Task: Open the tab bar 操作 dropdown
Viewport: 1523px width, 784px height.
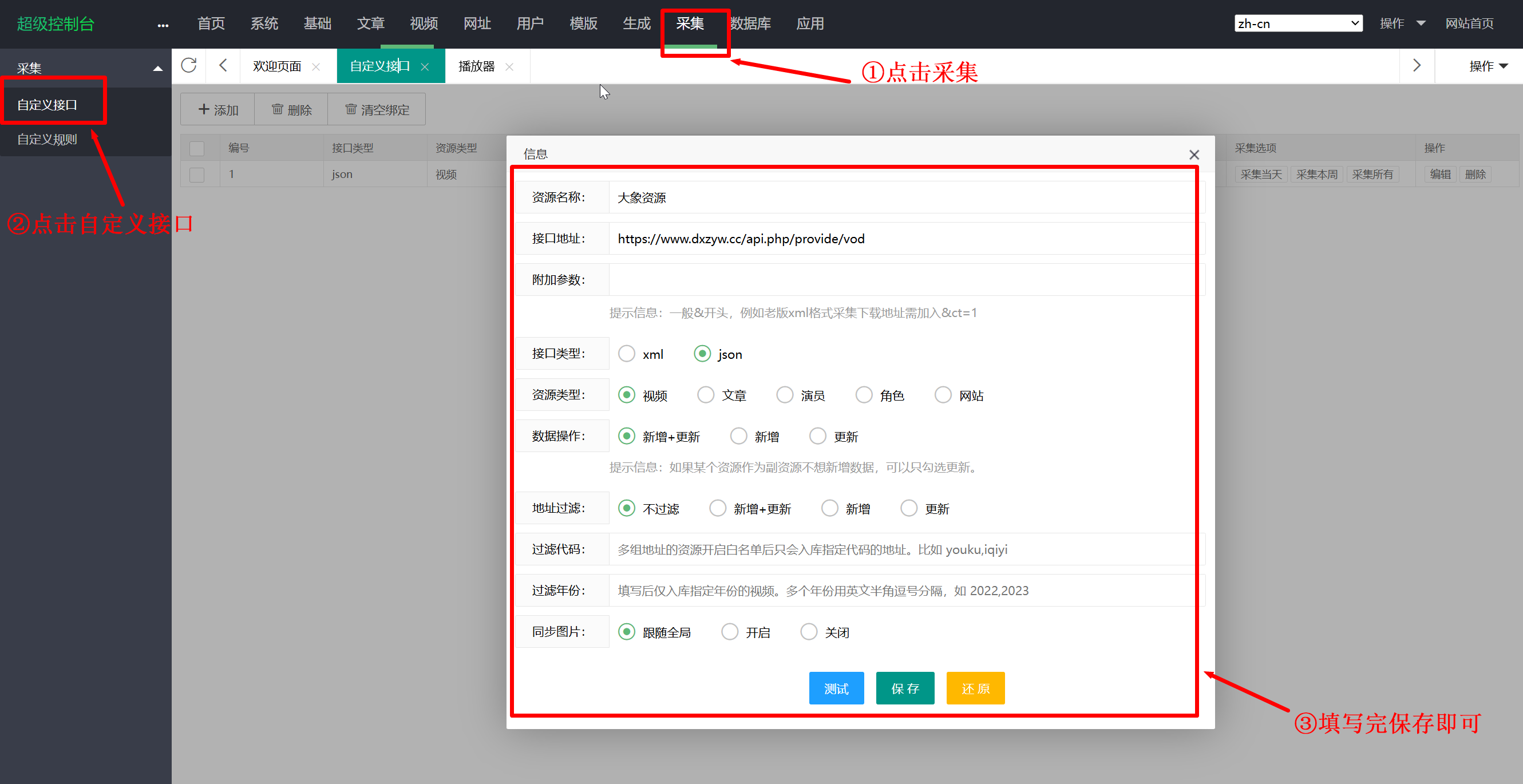Action: pos(1488,66)
